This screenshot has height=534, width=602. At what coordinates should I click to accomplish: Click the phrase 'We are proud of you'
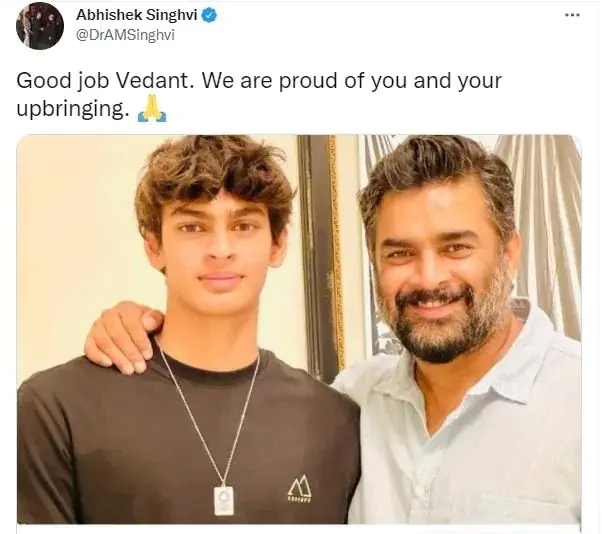(x=304, y=81)
